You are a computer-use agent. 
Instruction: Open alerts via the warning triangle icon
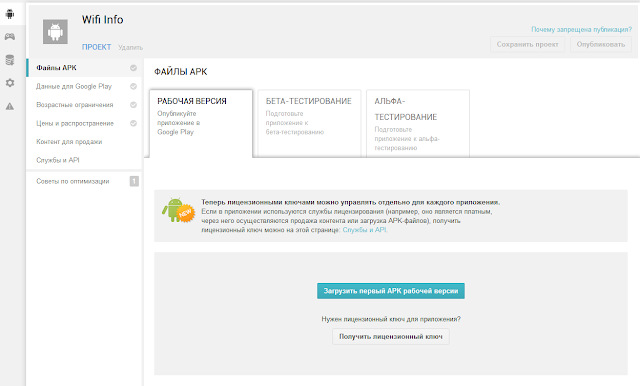pos(10,106)
